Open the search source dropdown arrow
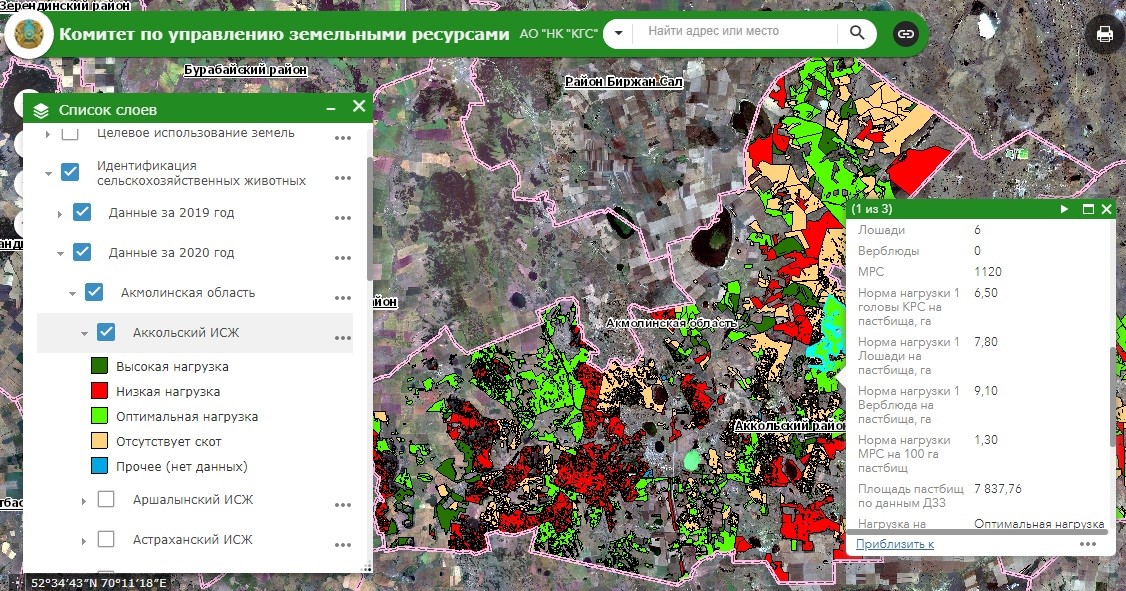Viewport: 1126px width, 591px height. pyautogui.click(x=618, y=33)
